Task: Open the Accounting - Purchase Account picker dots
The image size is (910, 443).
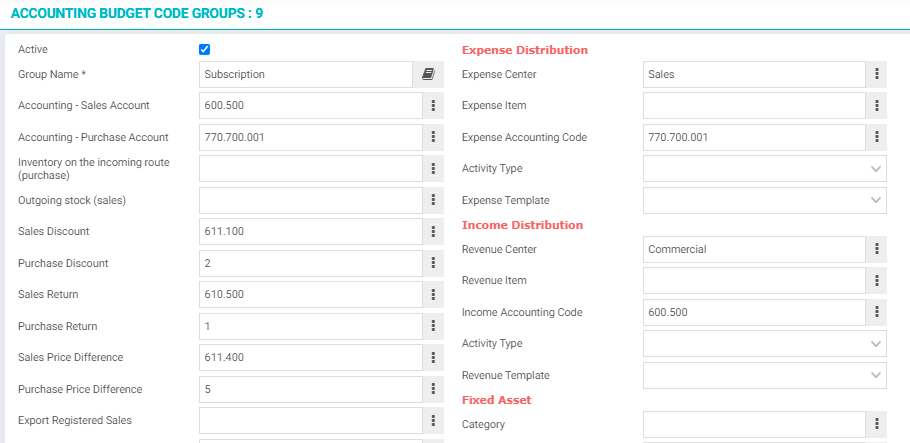Action: pyautogui.click(x=433, y=137)
